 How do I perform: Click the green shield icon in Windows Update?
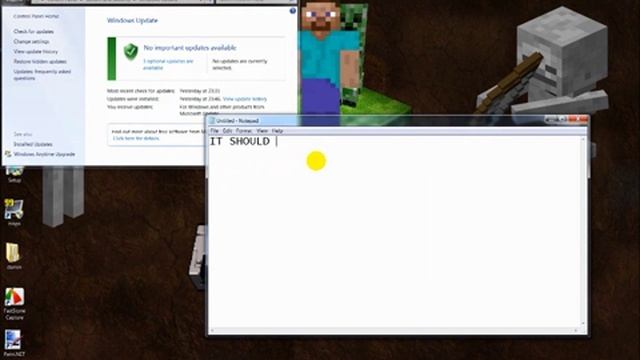(131, 52)
